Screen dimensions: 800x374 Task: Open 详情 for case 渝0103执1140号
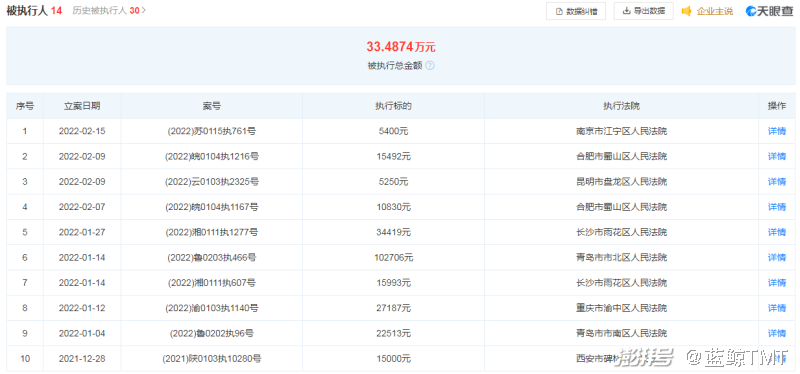click(777, 308)
